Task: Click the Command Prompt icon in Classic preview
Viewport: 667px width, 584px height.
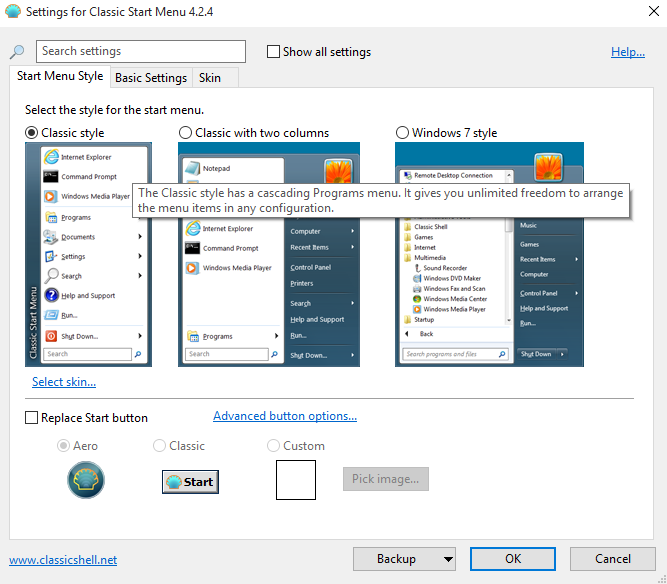Action: pyautogui.click(x=51, y=177)
